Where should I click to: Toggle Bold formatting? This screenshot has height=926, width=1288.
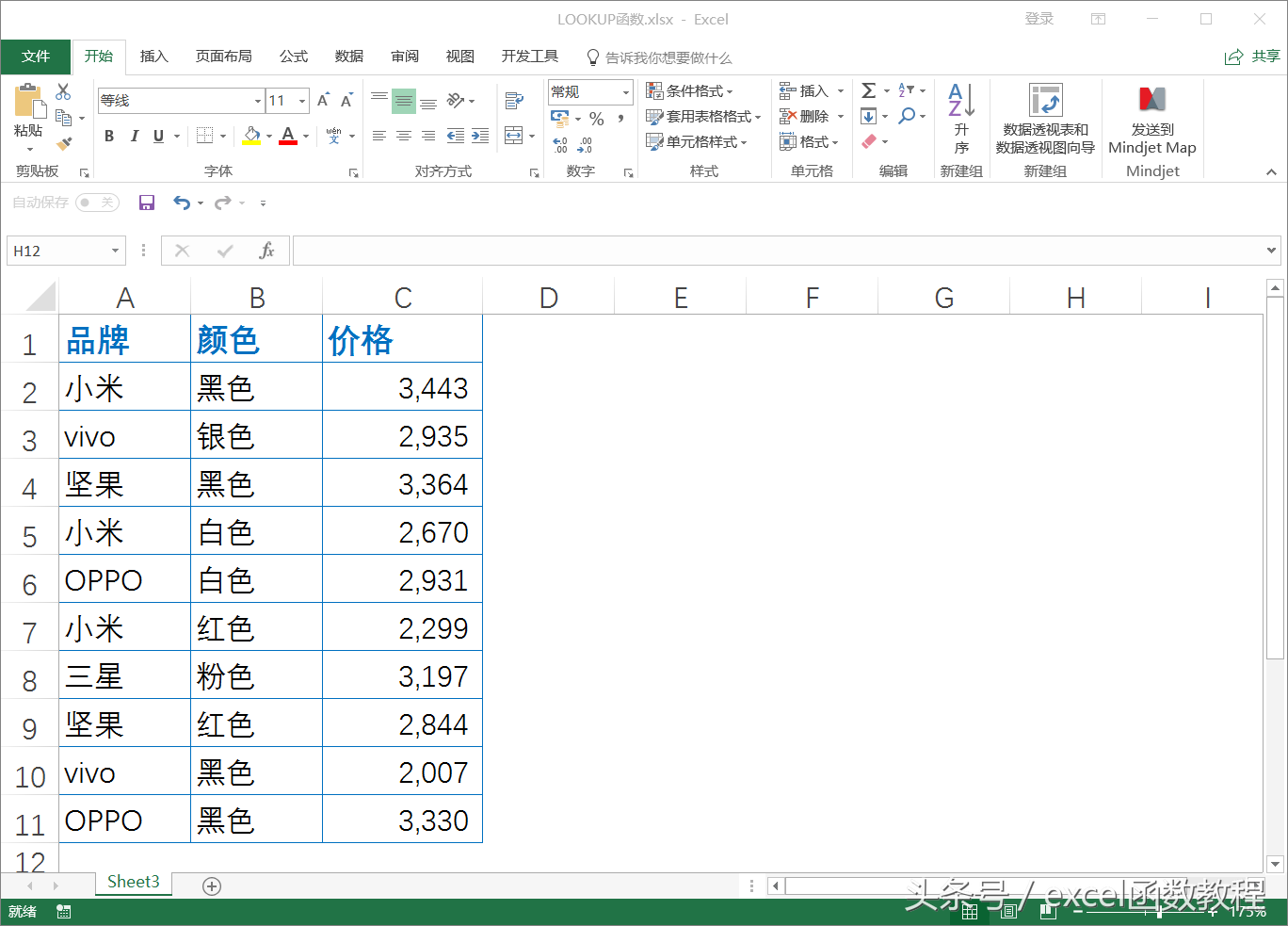pyautogui.click(x=109, y=137)
